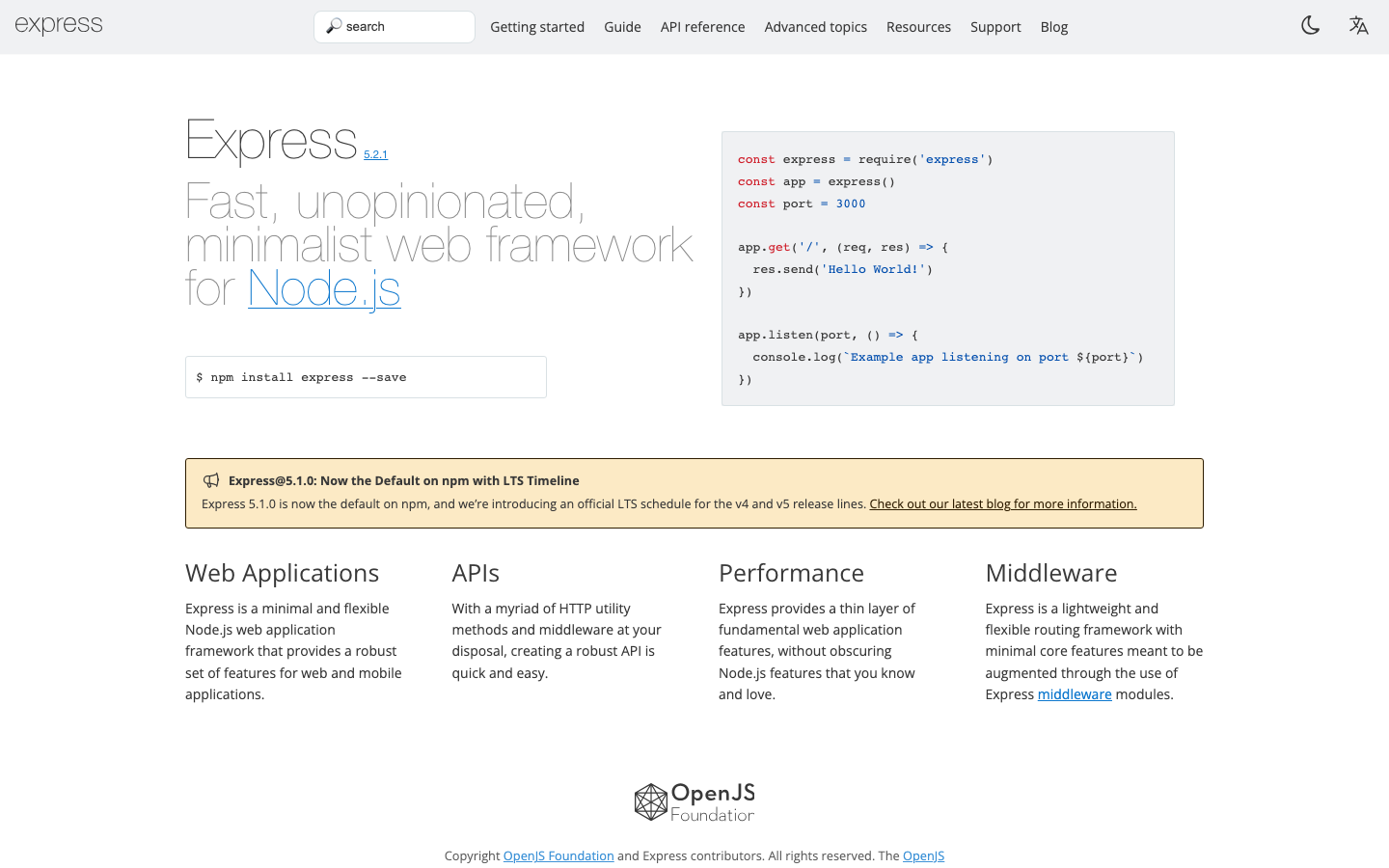The height and width of the screenshot is (868, 1389).
Task: Click the "const port = 3000" code line
Action: tap(802, 203)
